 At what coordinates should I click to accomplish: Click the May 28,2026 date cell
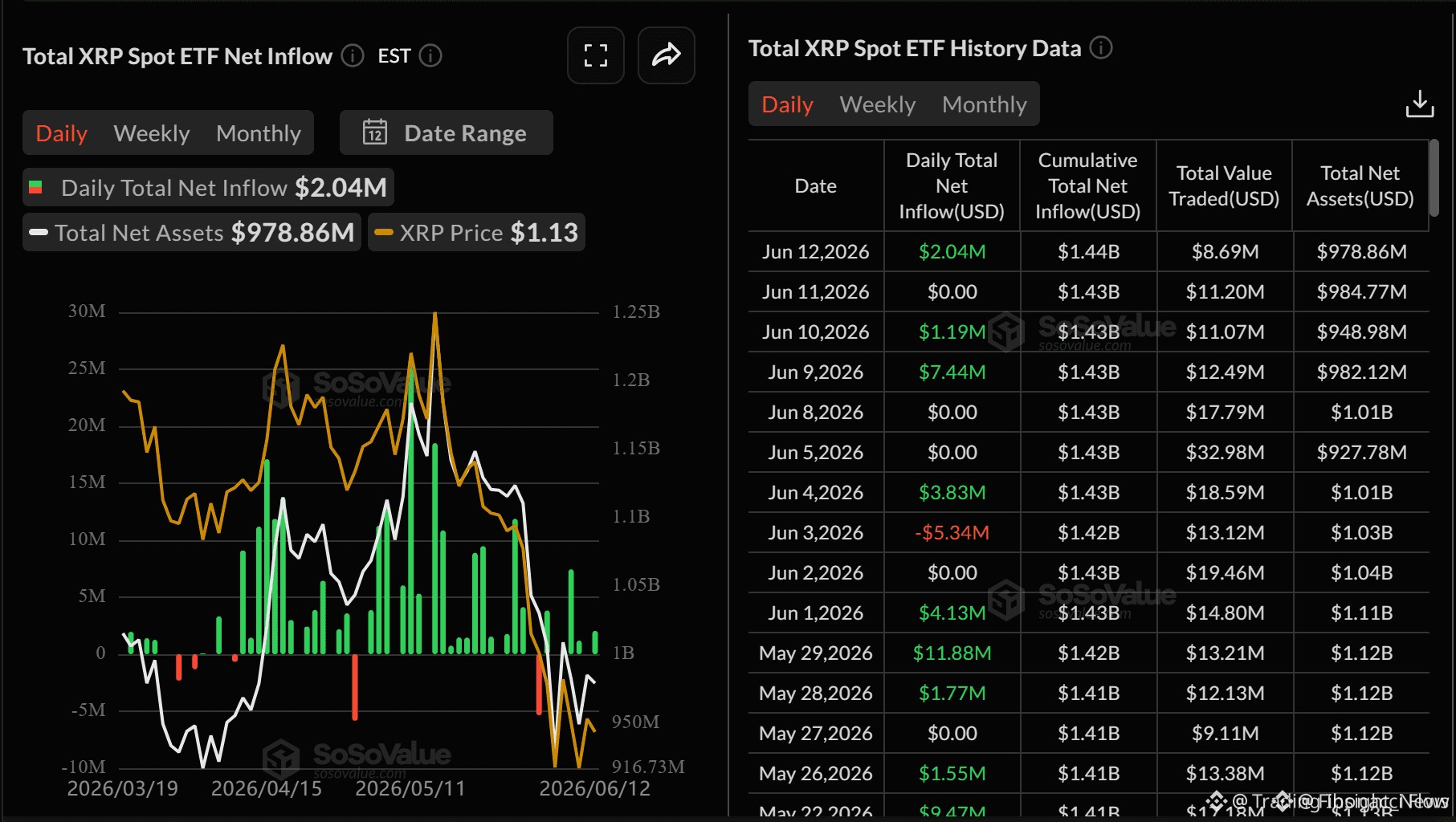pos(816,694)
